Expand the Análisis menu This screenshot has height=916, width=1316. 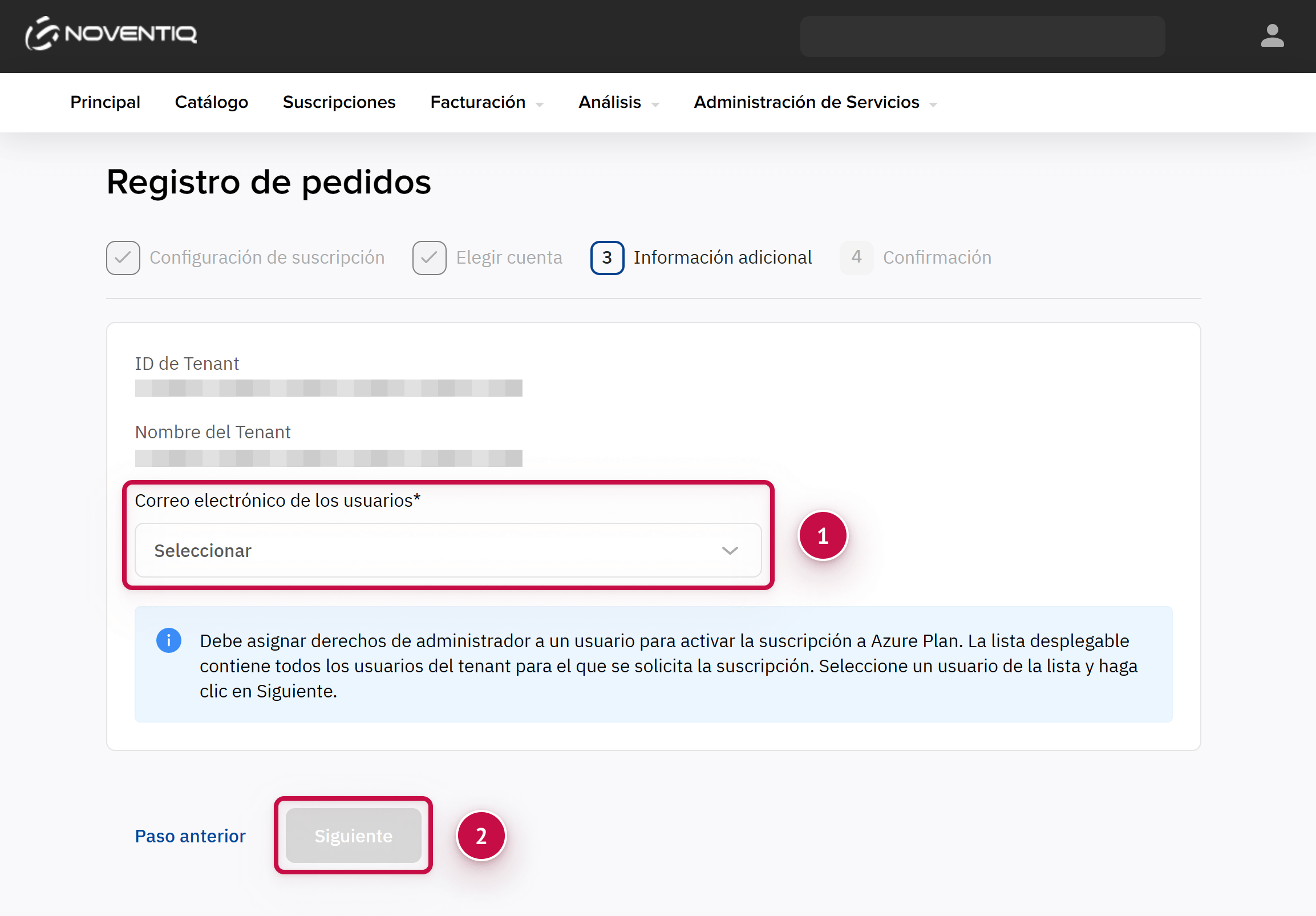tap(618, 102)
